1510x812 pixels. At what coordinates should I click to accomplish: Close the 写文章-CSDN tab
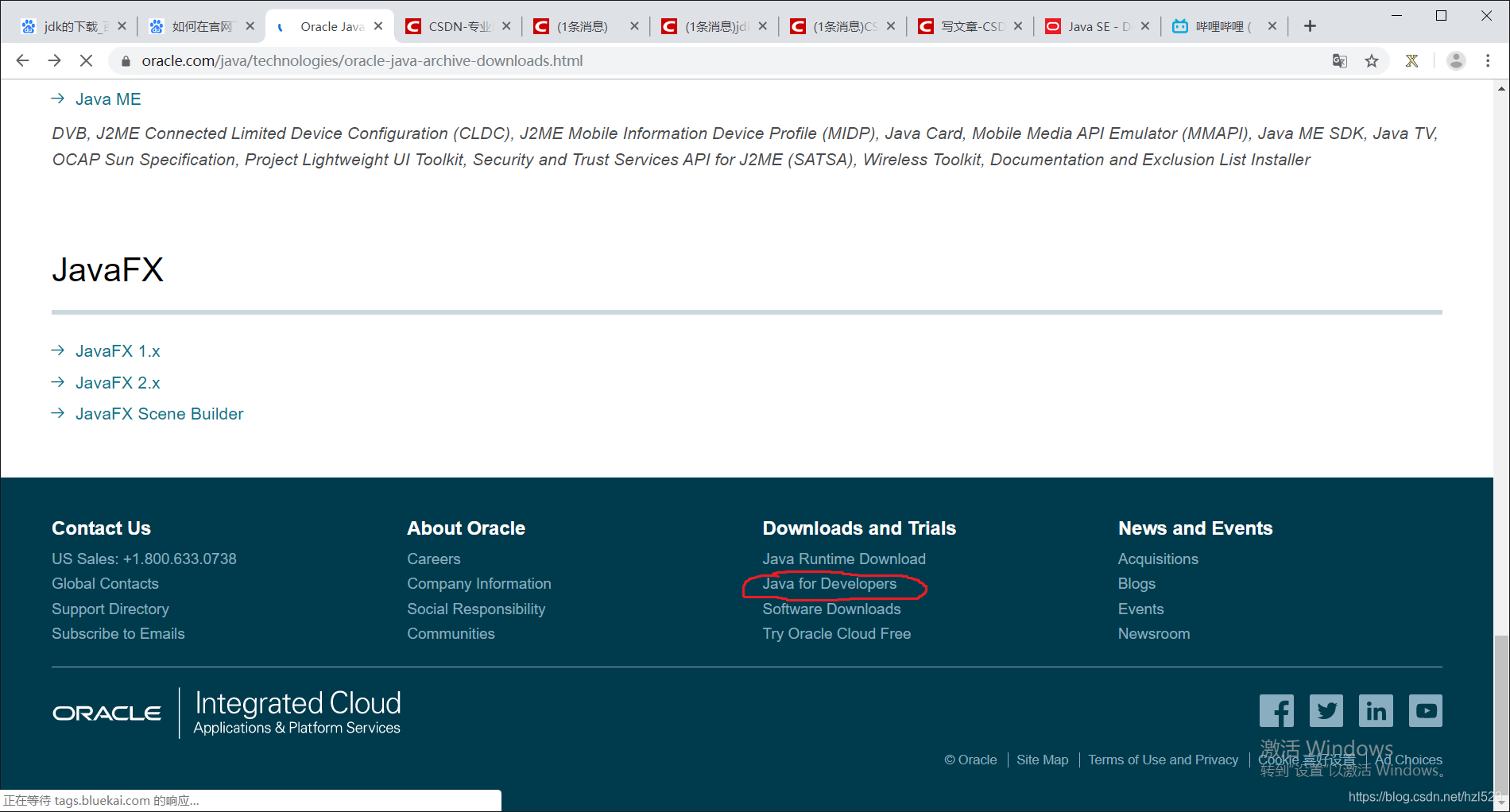point(1018,26)
